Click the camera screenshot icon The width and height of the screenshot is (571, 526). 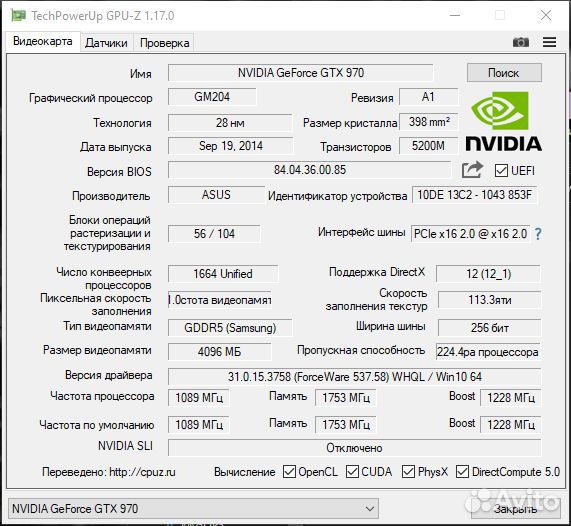coord(520,42)
